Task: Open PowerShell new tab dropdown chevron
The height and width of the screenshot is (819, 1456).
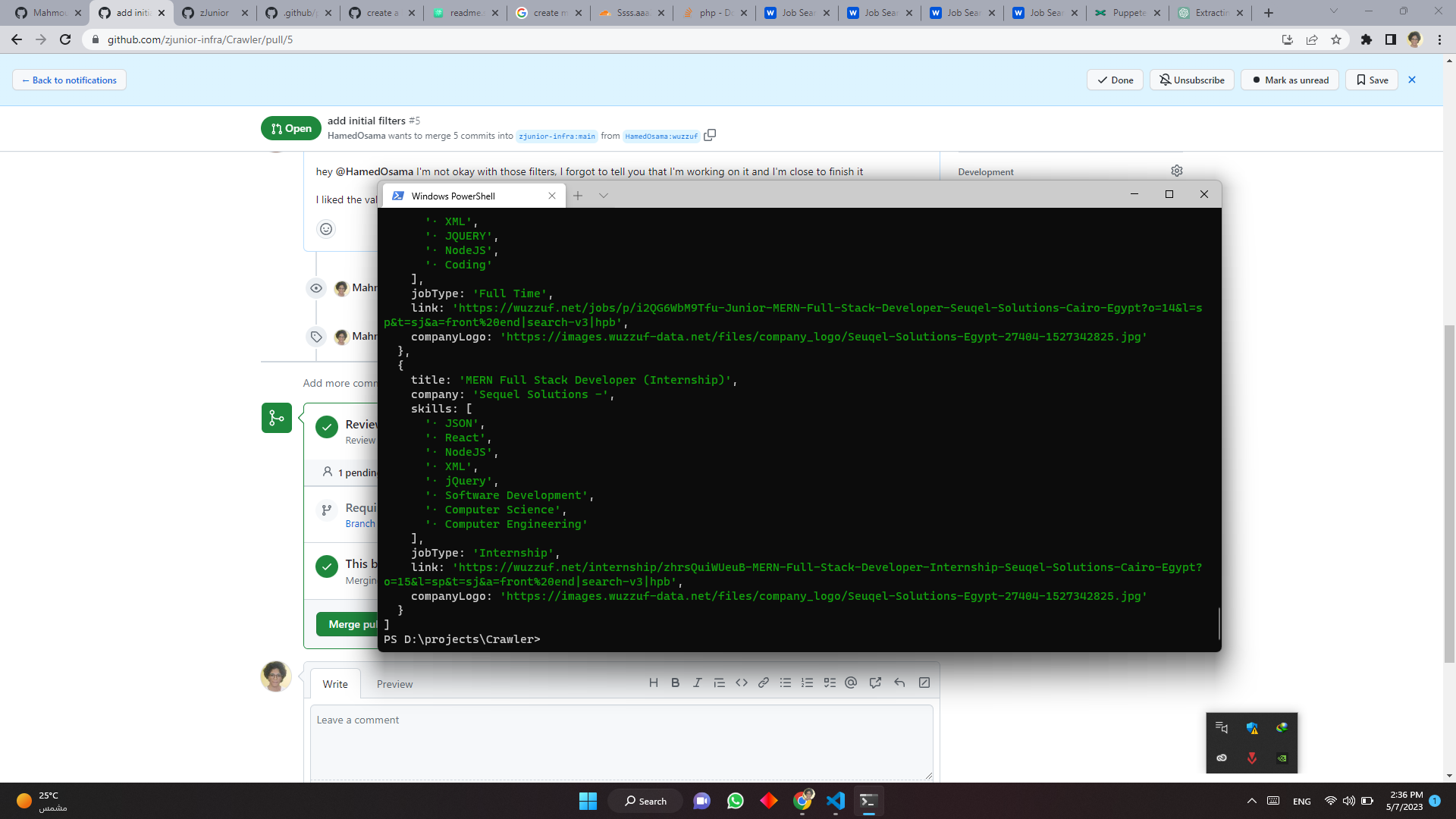Action: pyautogui.click(x=604, y=196)
